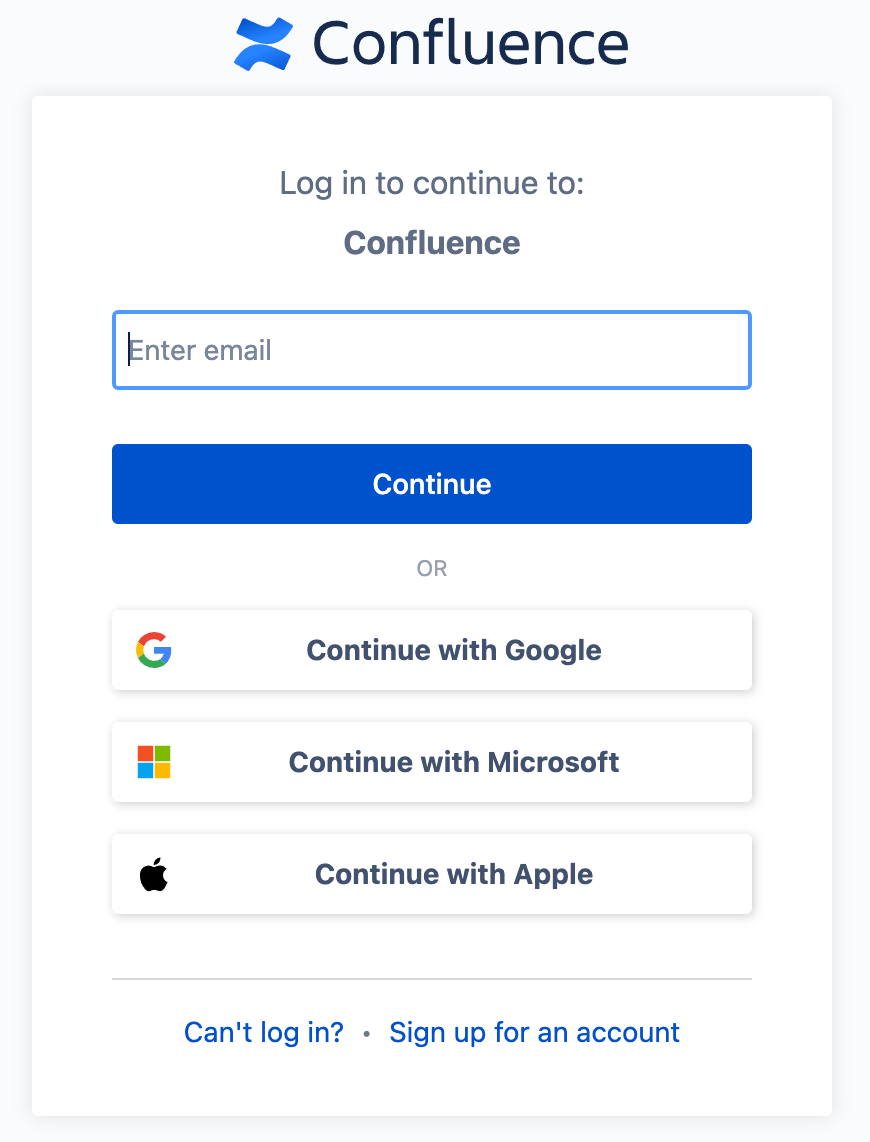
Task: Click the Microsoft four-square logo icon
Action: click(x=154, y=762)
